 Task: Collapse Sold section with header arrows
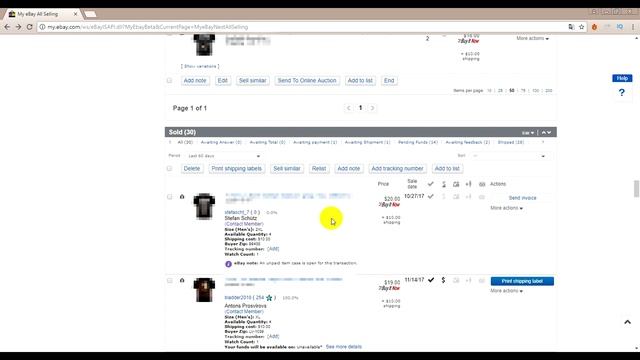(x=546, y=132)
